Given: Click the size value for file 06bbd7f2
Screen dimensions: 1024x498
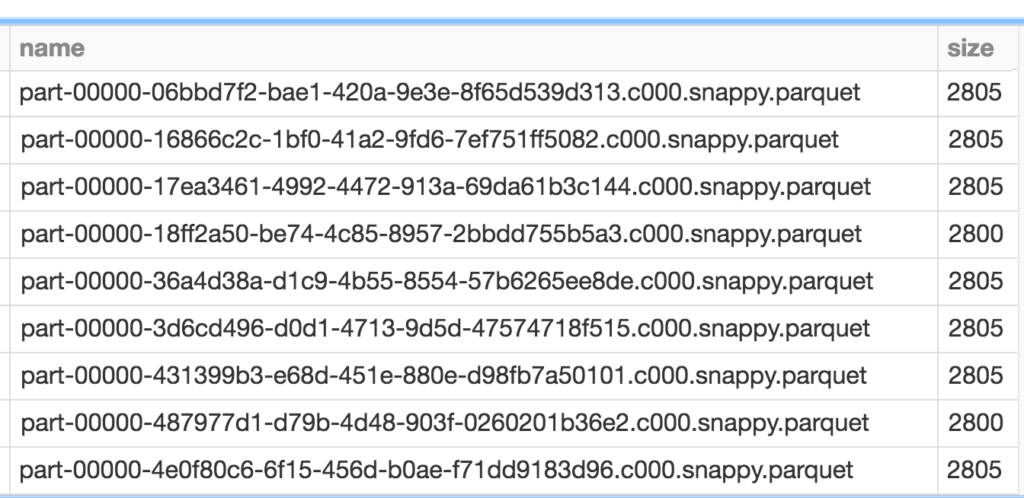Looking at the screenshot, I should pos(975,93).
